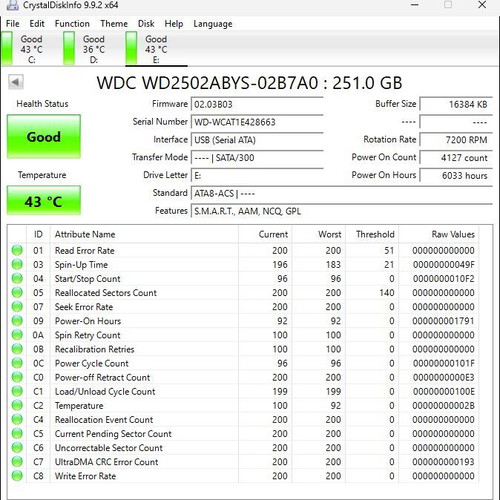Click green status dot for Power-On Hours
Screen dimensions: 500x500
[17, 321]
